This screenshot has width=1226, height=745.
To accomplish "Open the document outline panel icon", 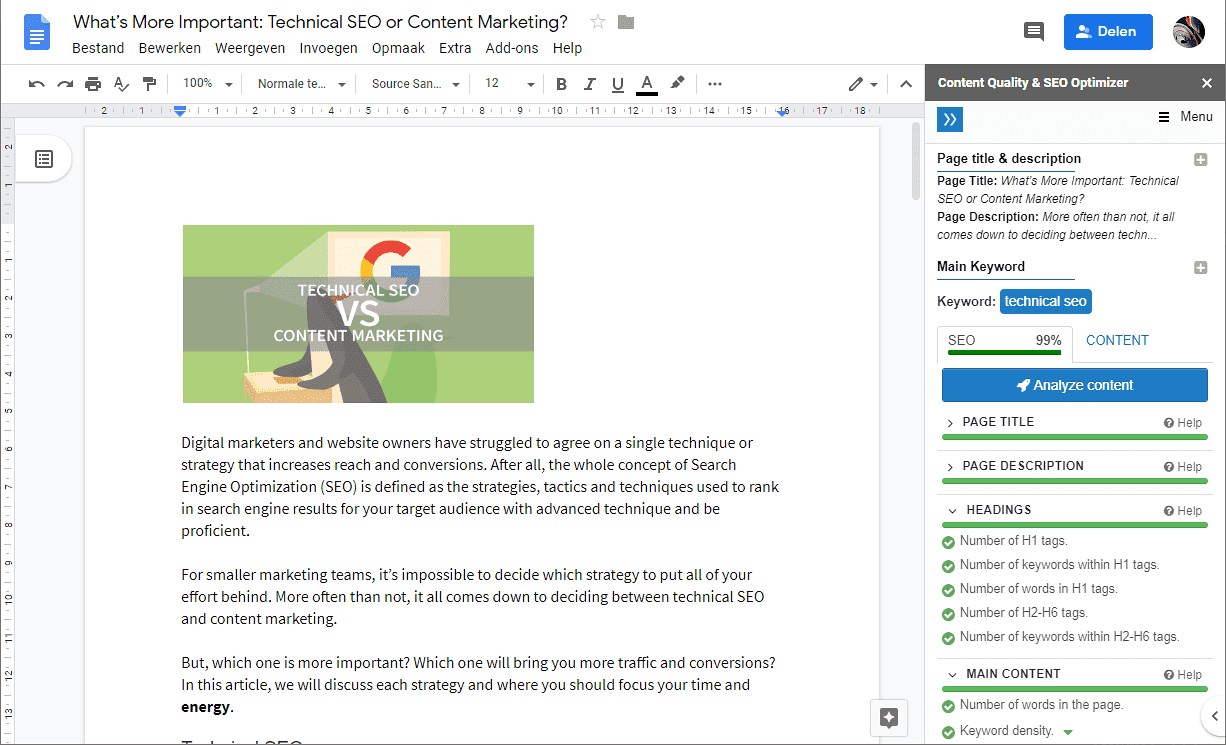I will pos(44,159).
